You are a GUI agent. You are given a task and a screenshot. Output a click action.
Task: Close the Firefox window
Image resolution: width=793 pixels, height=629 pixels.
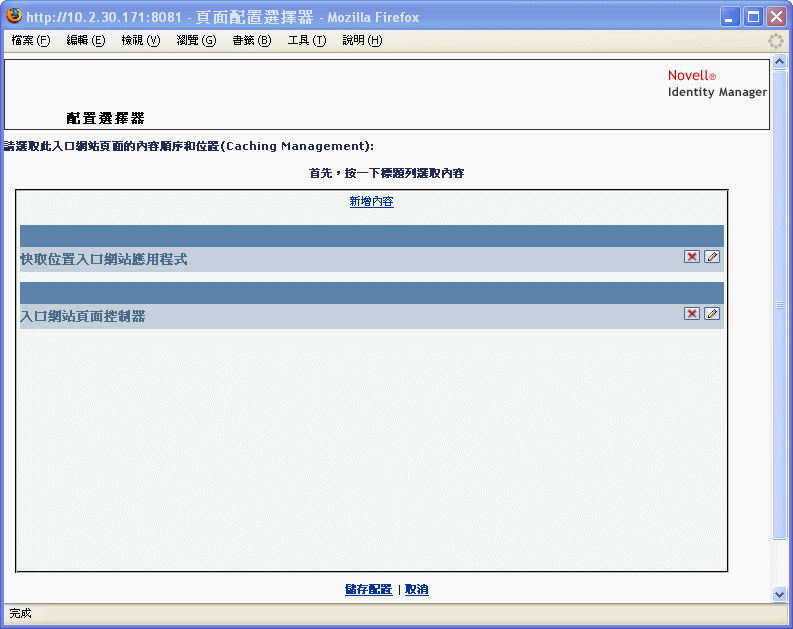(776, 17)
